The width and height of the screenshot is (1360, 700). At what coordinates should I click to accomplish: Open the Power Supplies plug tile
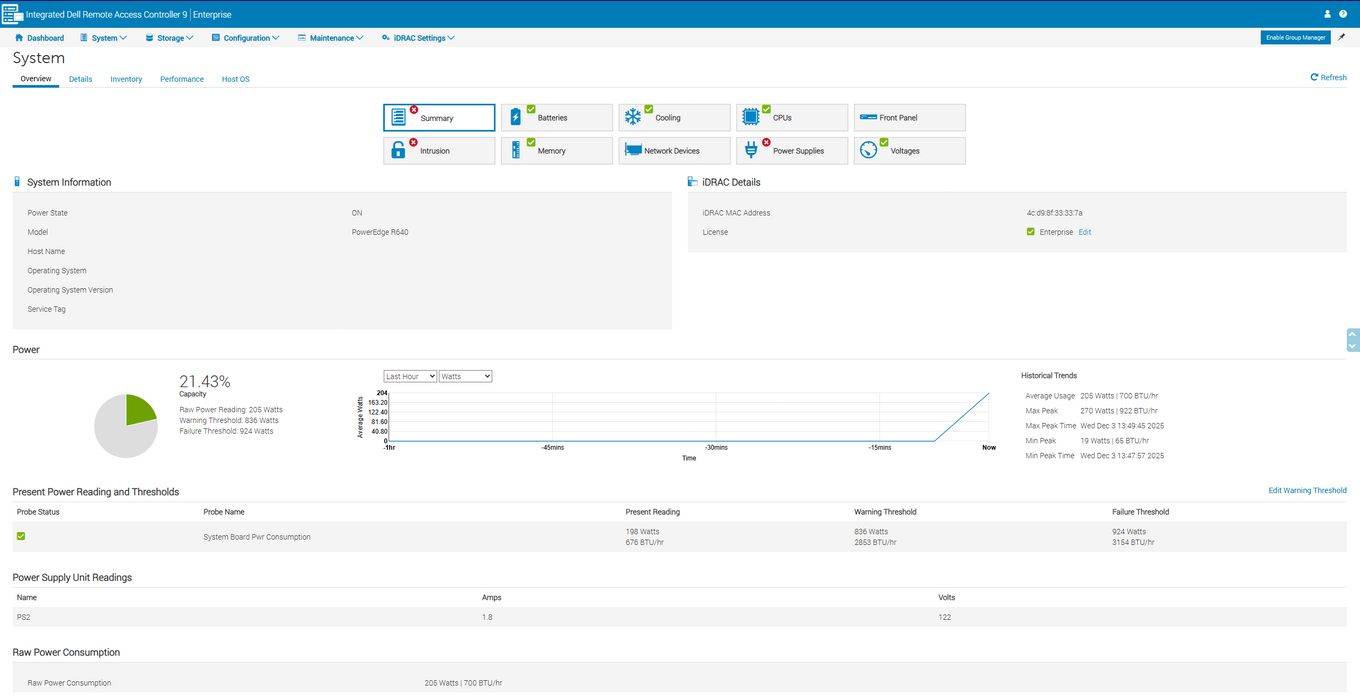(x=792, y=151)
